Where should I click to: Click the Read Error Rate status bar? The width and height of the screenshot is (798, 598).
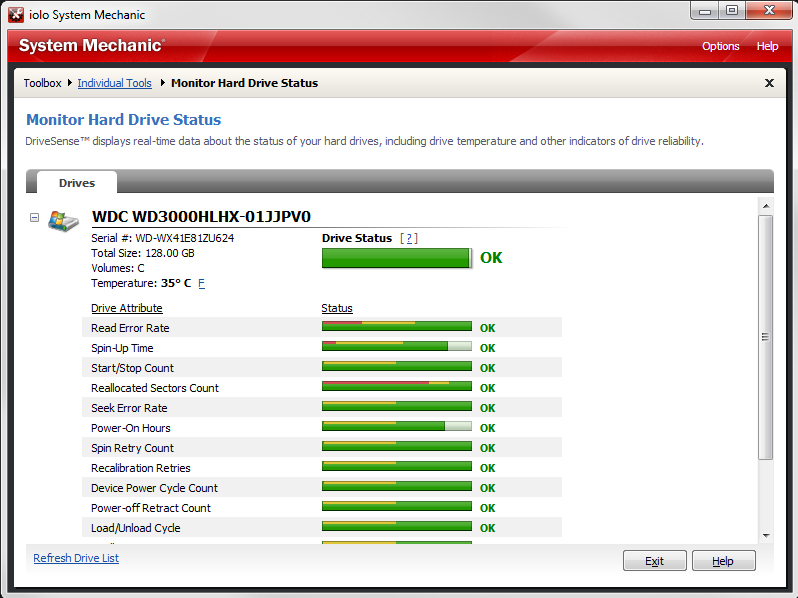tap(396, 327)
